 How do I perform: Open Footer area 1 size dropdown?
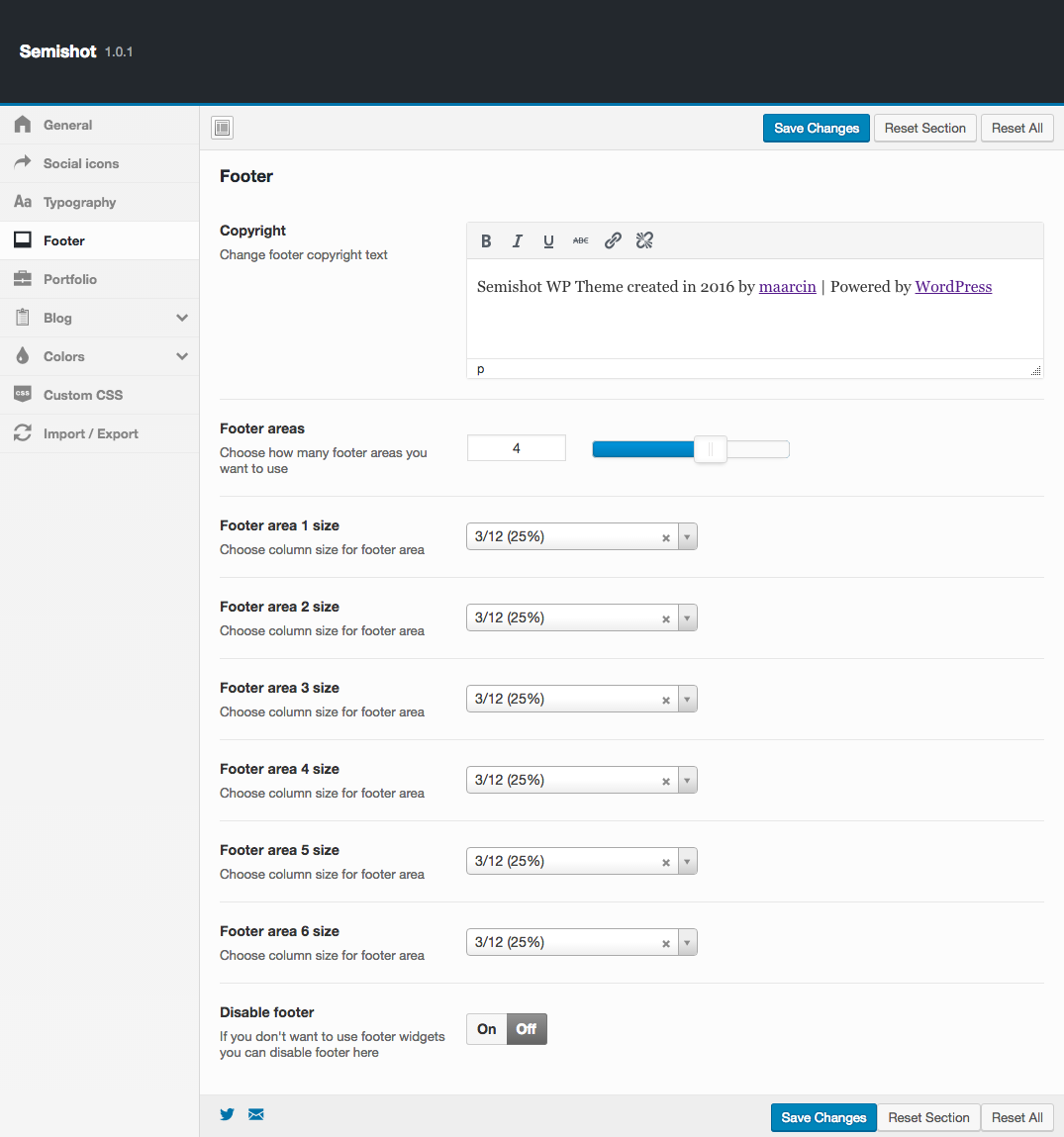point(688,536)
